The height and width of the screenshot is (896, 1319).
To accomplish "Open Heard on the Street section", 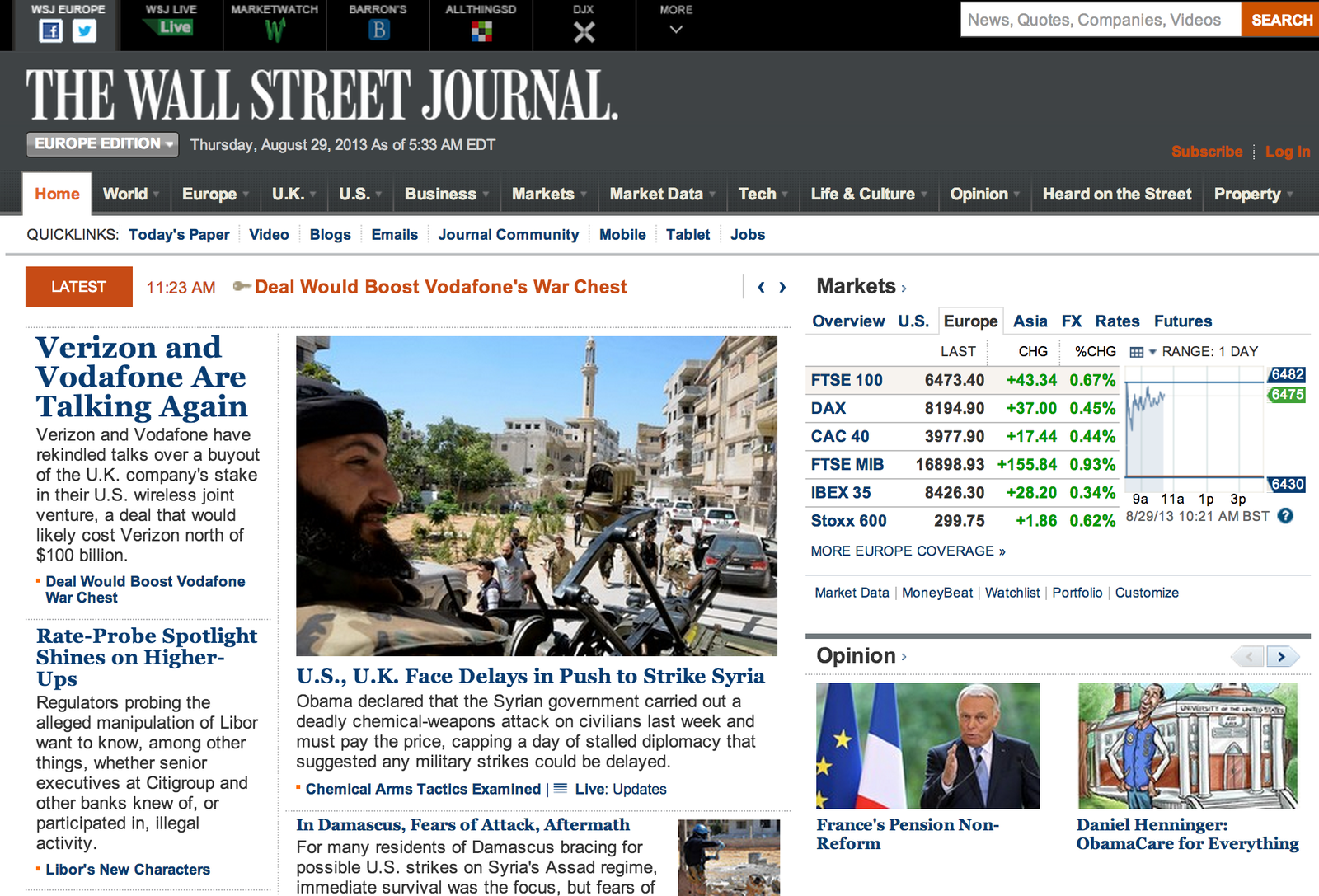I will pyautogui.click(x=1117, y=194).
